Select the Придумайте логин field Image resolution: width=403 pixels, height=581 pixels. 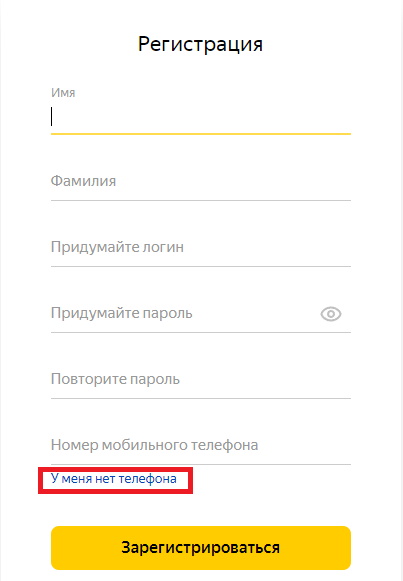[x=201, y=248]
